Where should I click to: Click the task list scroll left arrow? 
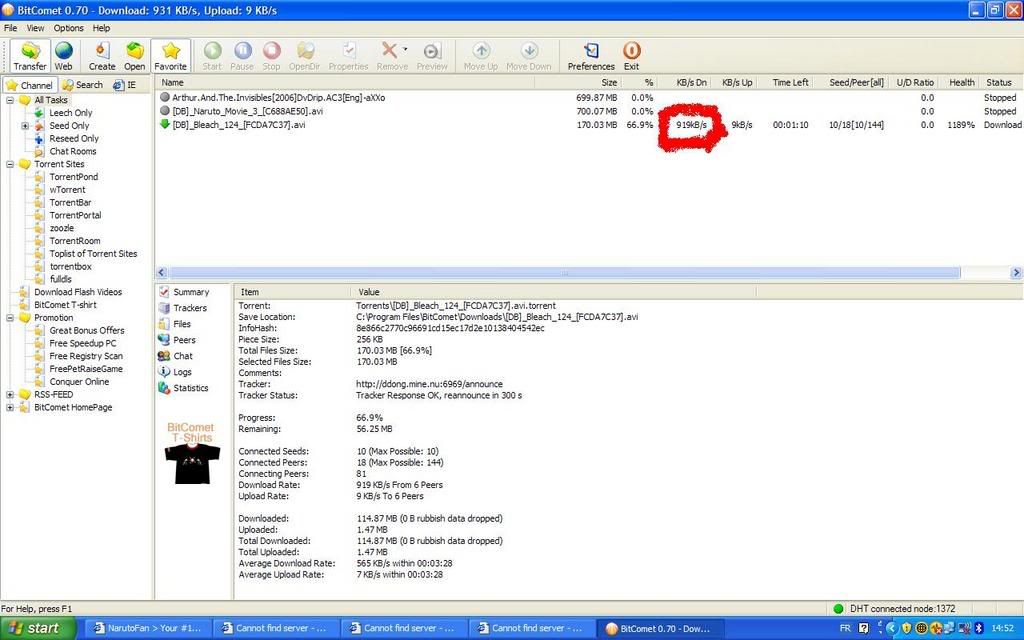(162, 272)
